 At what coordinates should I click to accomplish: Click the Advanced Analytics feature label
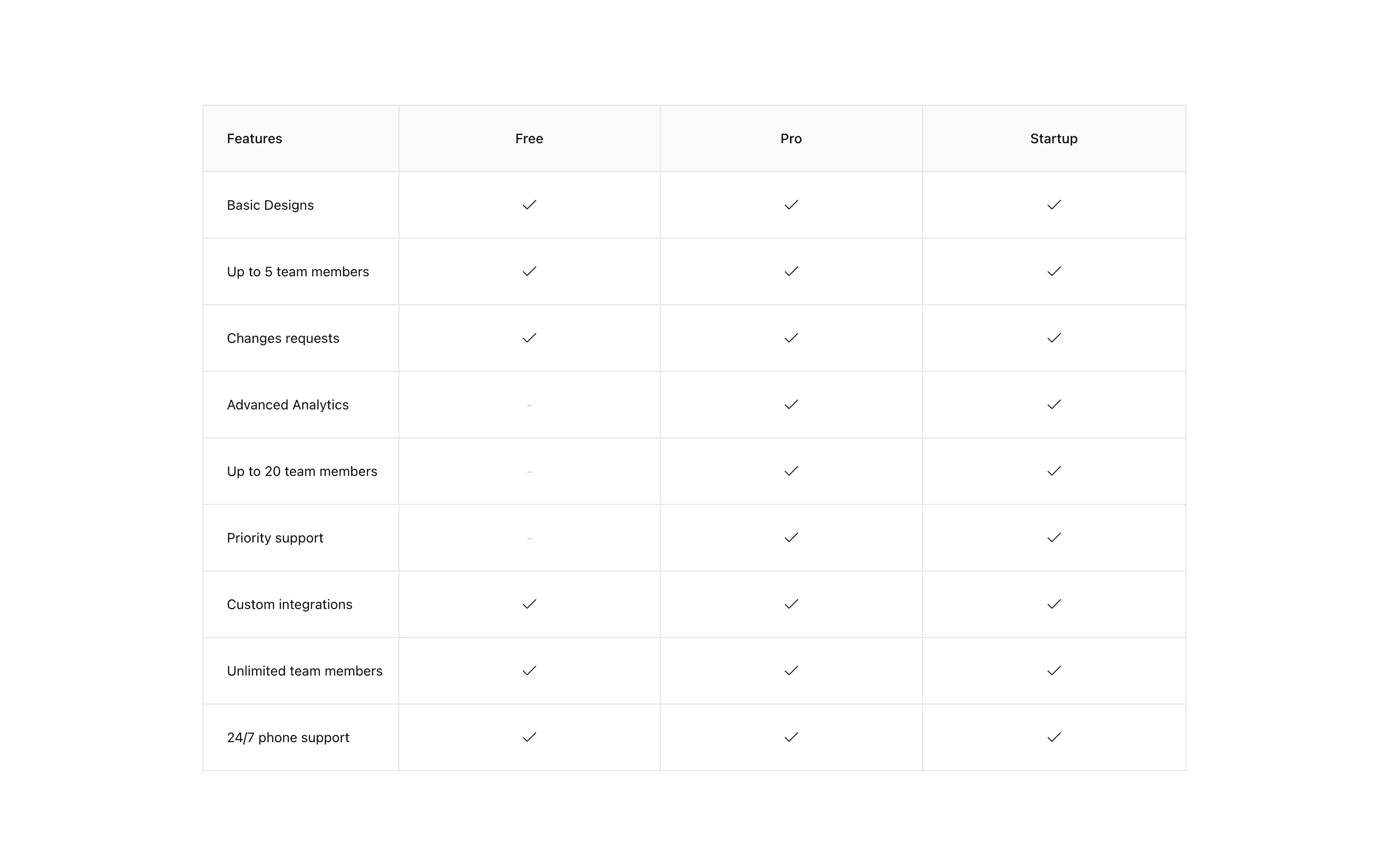[287, 405]
